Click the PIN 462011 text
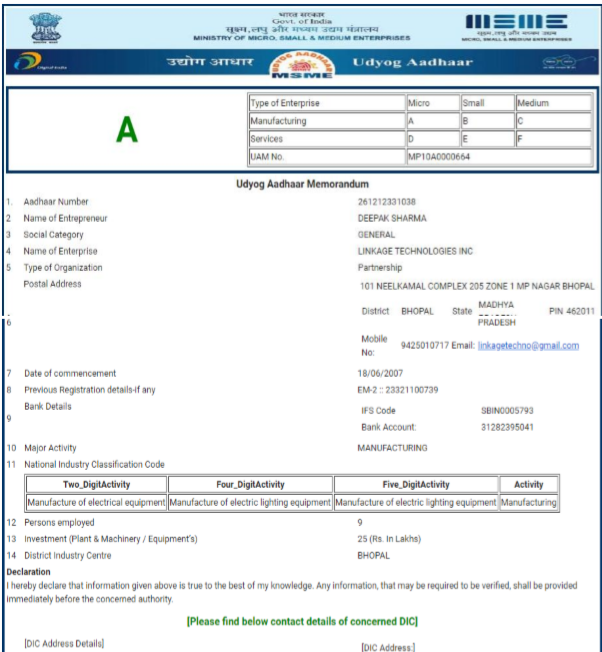 (572, 311)
